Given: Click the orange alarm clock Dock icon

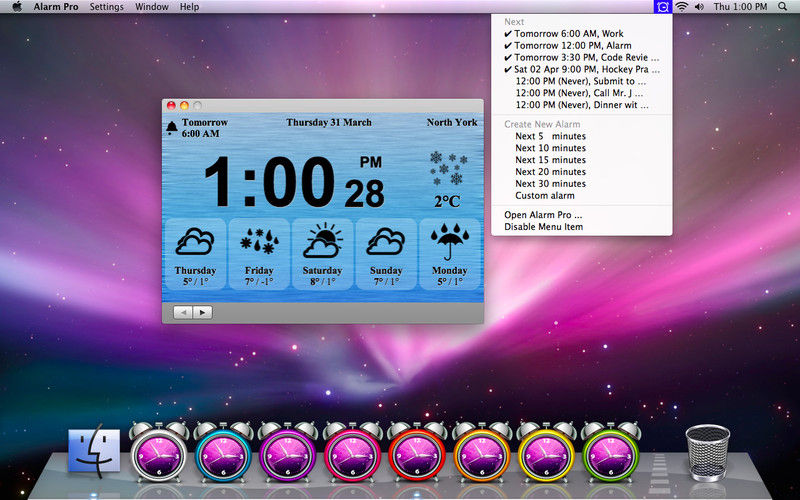Looking at the screenshot, I should point(482,452).
